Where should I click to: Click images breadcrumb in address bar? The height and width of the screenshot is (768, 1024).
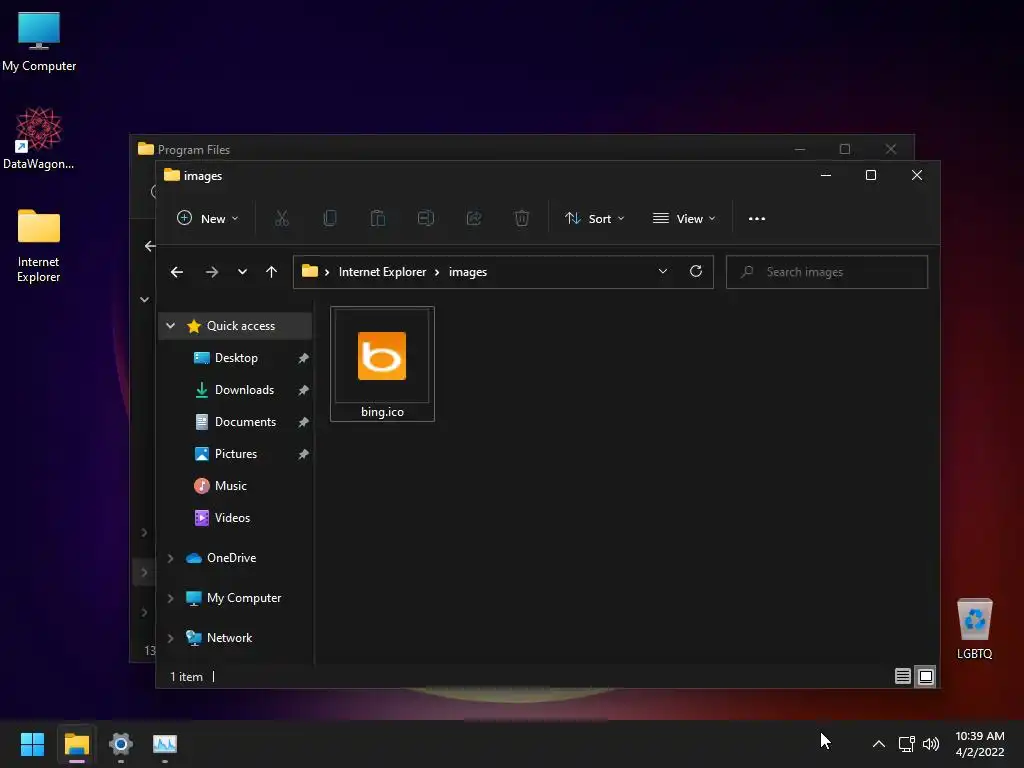pos(468,272)
